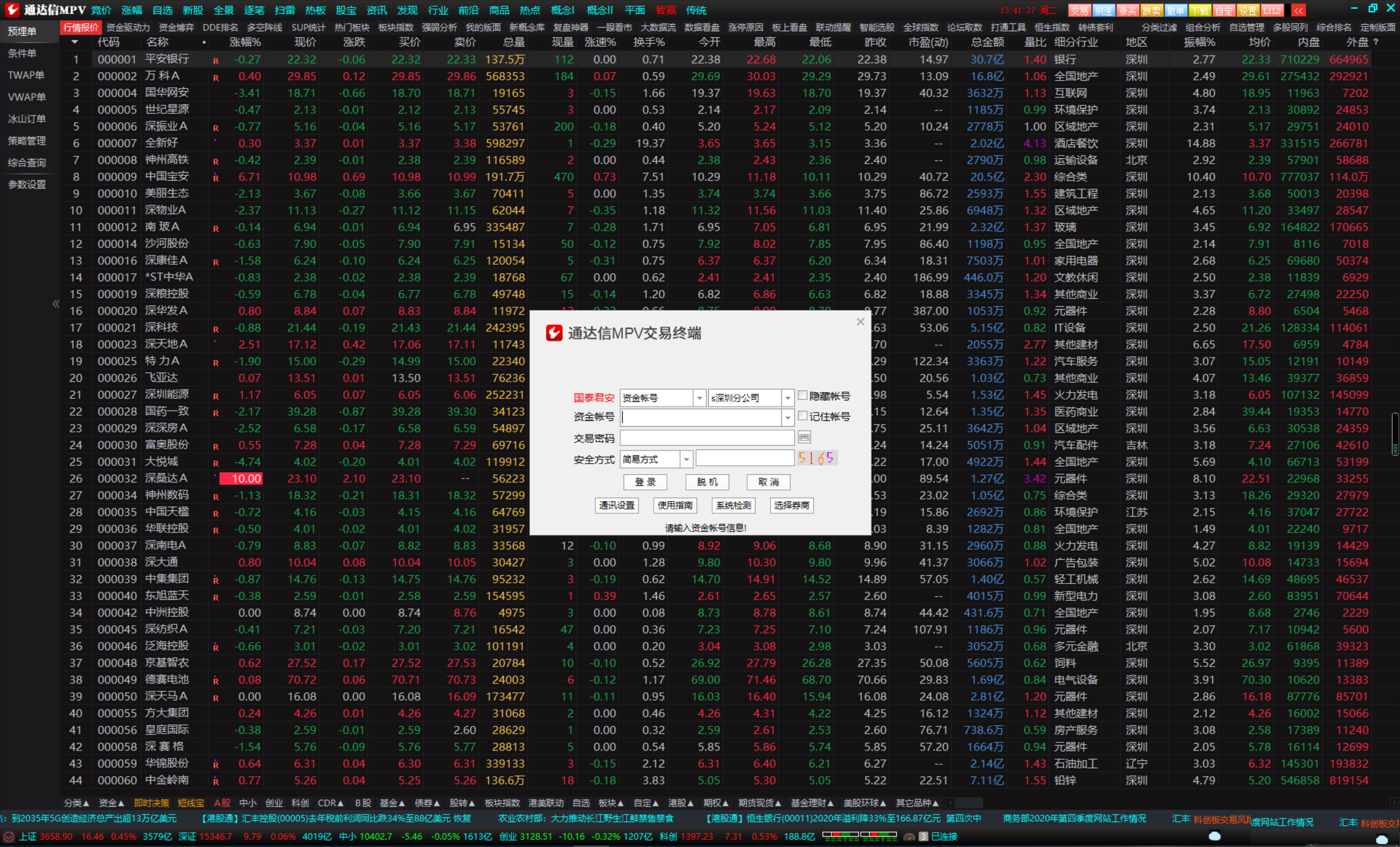Click the help question mark in the column header
This screenshot has height=847, width=1400.
pyautogui.click(x=1376, y=42)
